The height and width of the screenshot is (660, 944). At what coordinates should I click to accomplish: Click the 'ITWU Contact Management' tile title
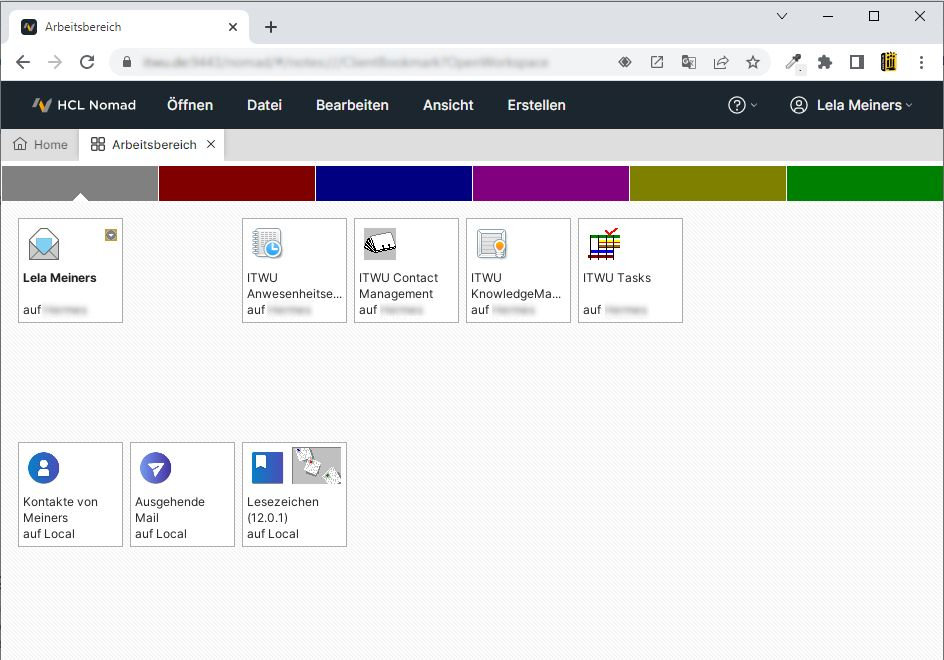399,286
